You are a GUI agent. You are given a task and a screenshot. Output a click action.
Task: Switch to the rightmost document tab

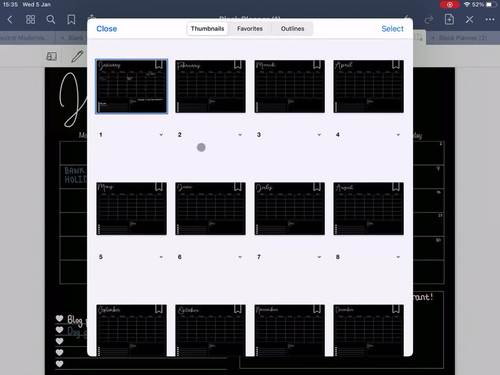click(463, 38)
